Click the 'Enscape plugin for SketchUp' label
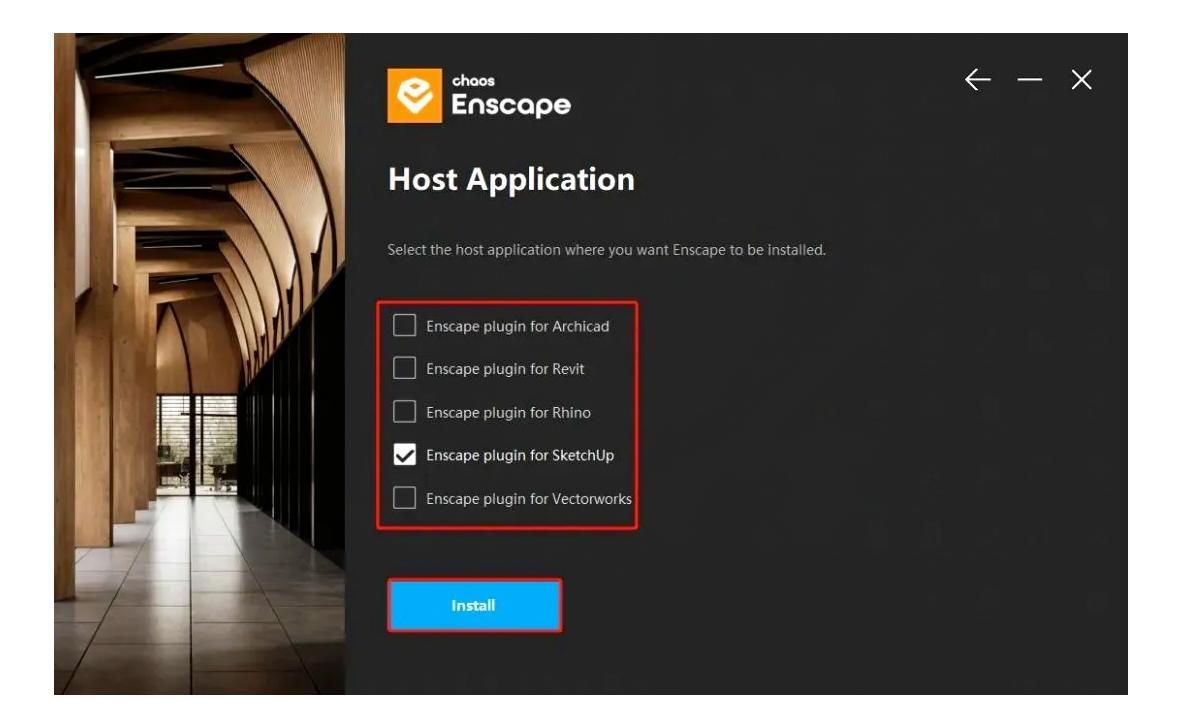The width and height of the screenshot is (1183, 728). pos(520,456)
